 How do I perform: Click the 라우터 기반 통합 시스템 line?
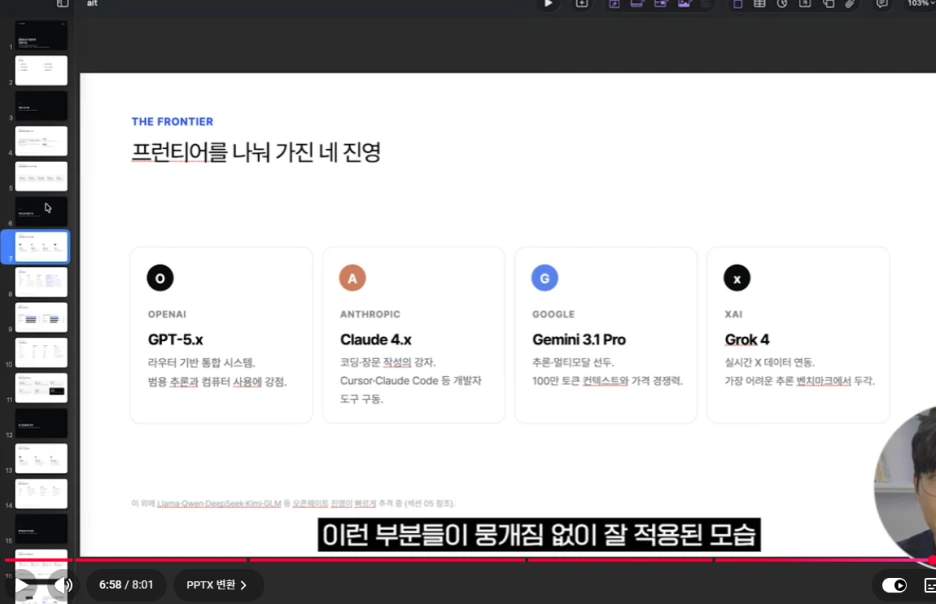point(201,363)
